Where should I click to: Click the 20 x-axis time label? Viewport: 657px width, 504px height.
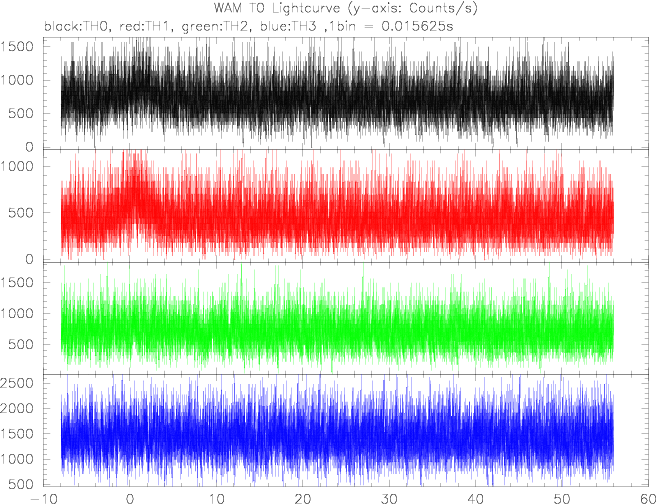click(303, 499)
